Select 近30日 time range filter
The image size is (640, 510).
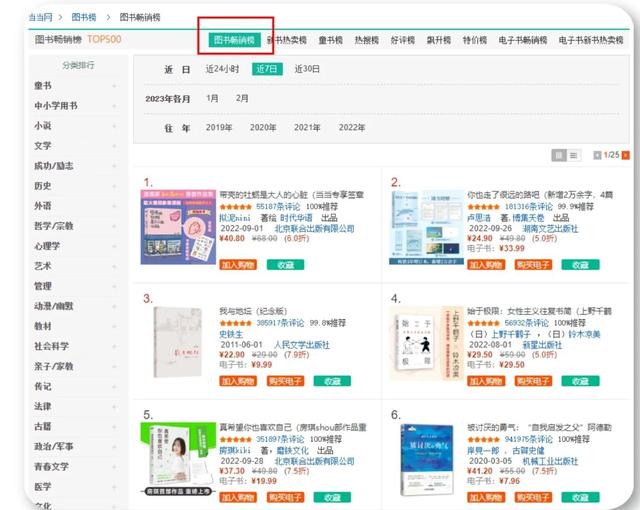[x=307, y=69]
